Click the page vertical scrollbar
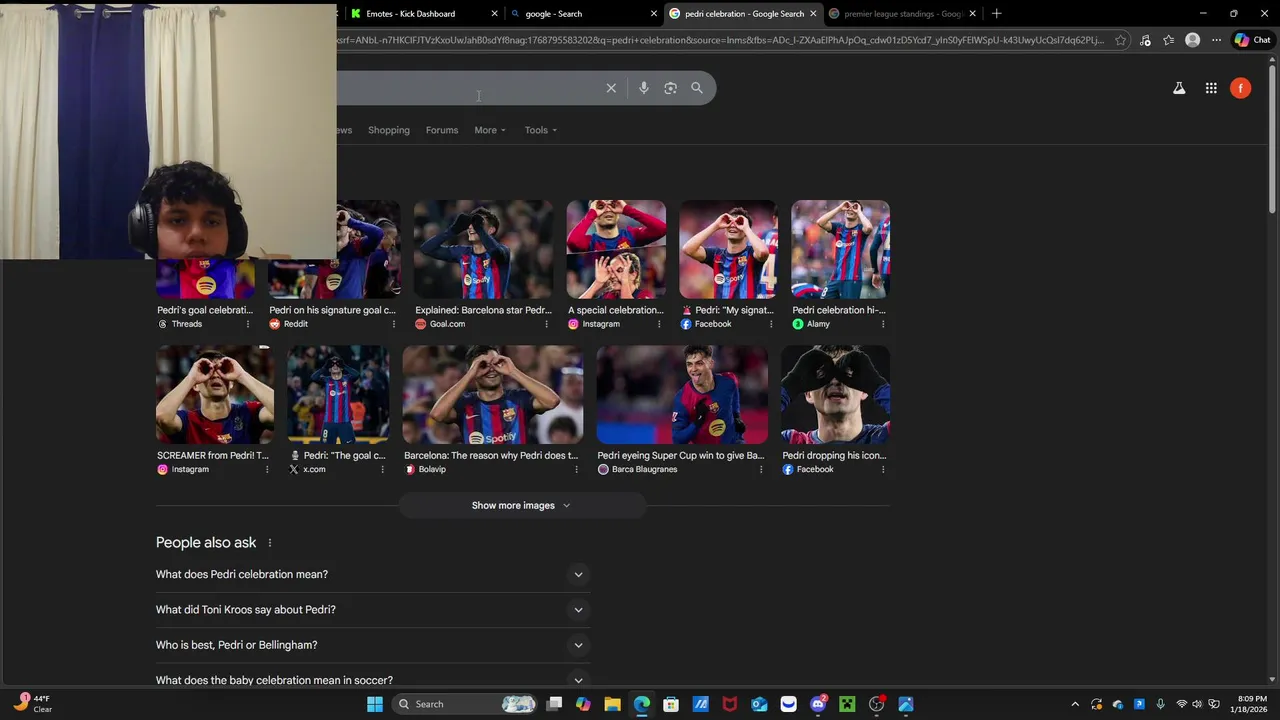Screen dimensions: 1280x720 [1273, 140]
